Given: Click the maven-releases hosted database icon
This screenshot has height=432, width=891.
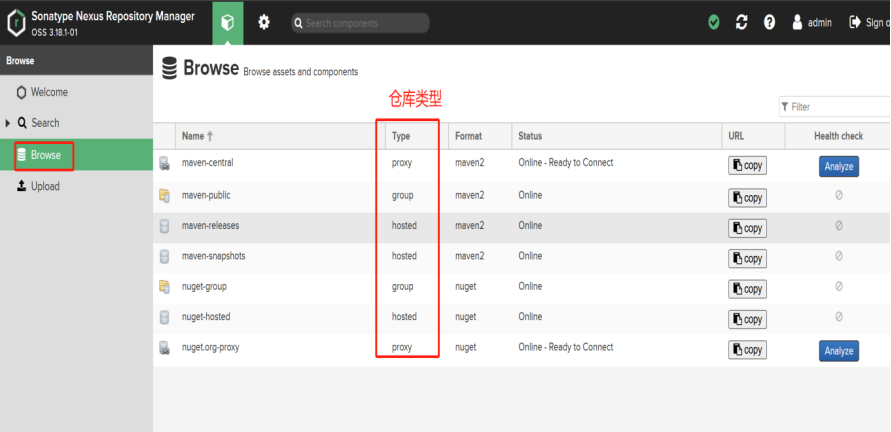Looking at the screenshot, I should click(164, 226).
